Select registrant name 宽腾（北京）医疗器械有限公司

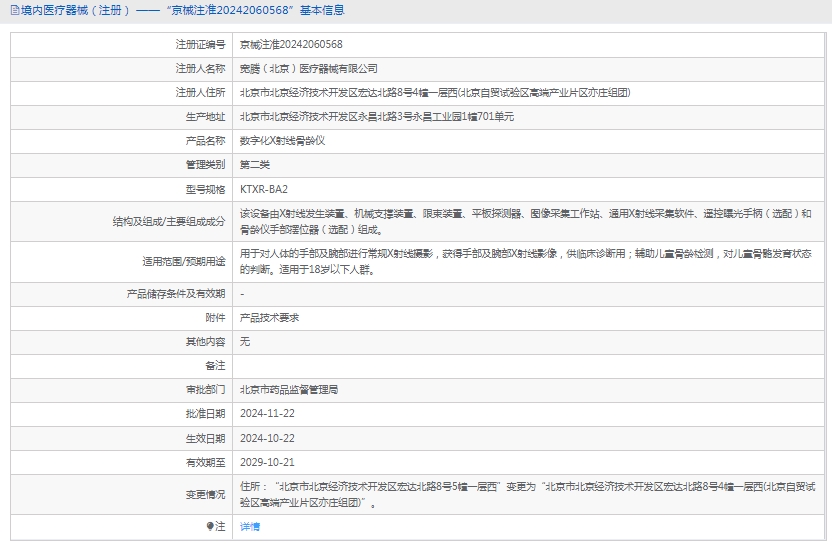[x=309, y=69]
